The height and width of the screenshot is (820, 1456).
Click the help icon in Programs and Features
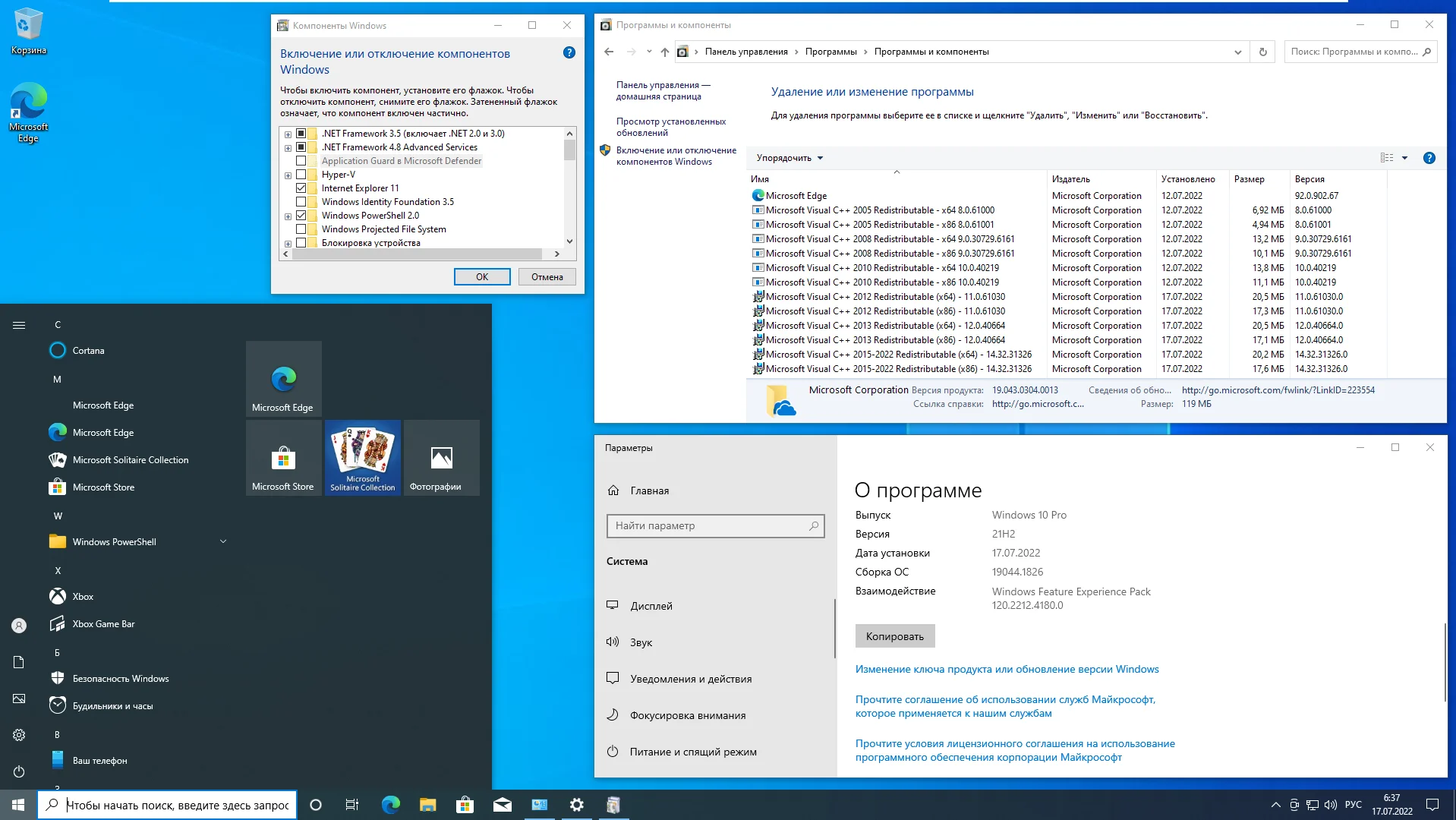click(1429, 158)
